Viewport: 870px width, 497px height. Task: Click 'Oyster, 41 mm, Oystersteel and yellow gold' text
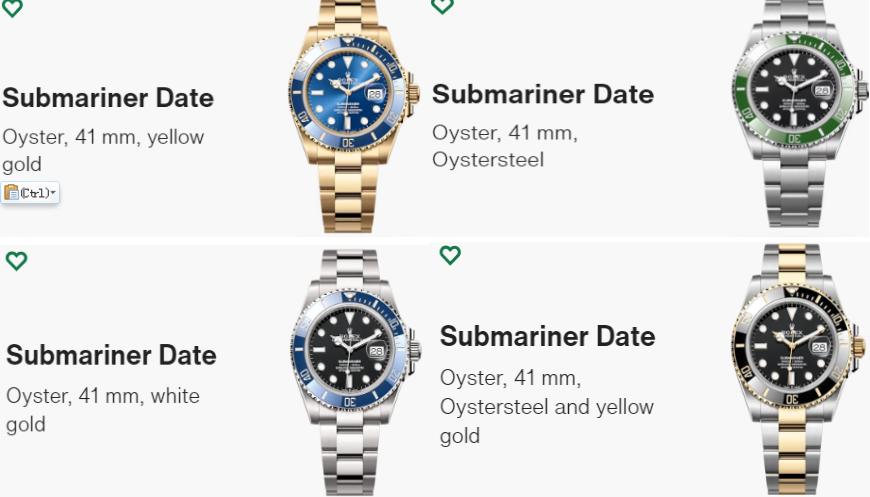(546, 407)
